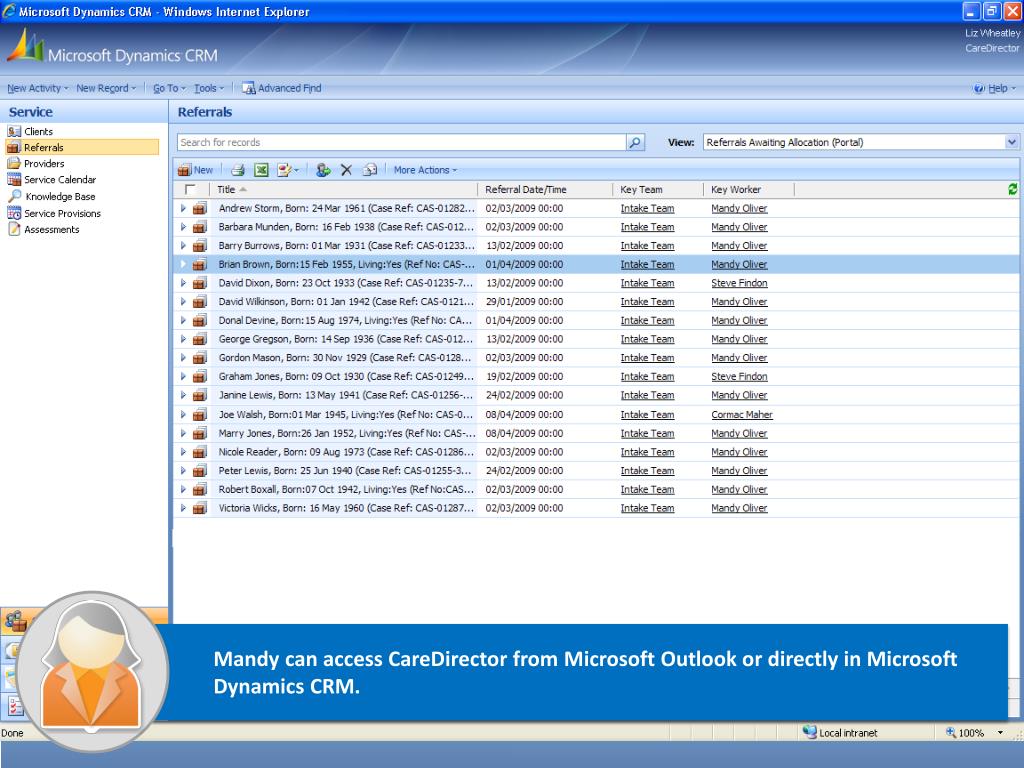
Task: Click the briefcase icon on Joe Walsh row
Action: (200, 415)
